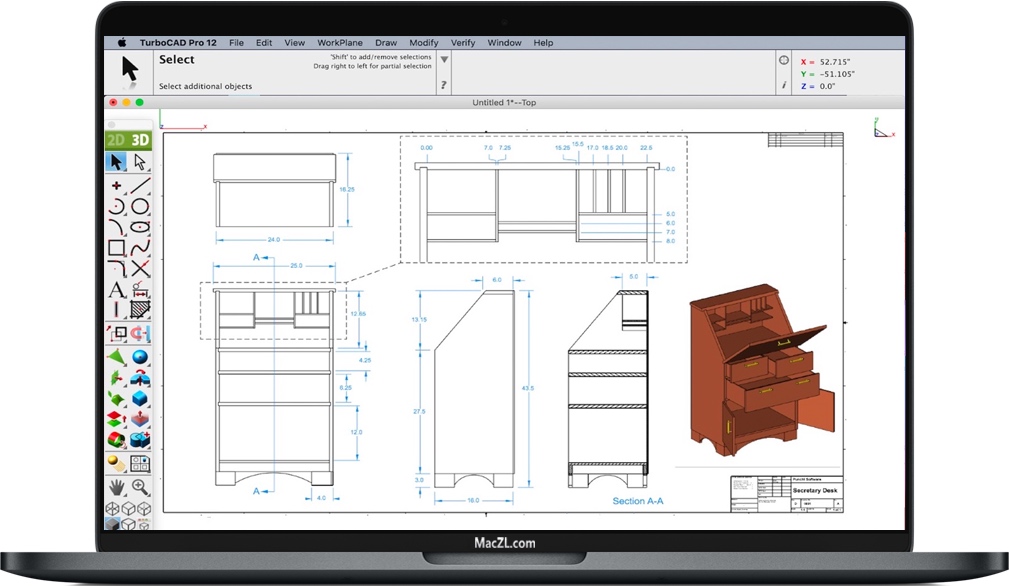
Task: Open the WorkPlane menu
Action: point(340,42)
